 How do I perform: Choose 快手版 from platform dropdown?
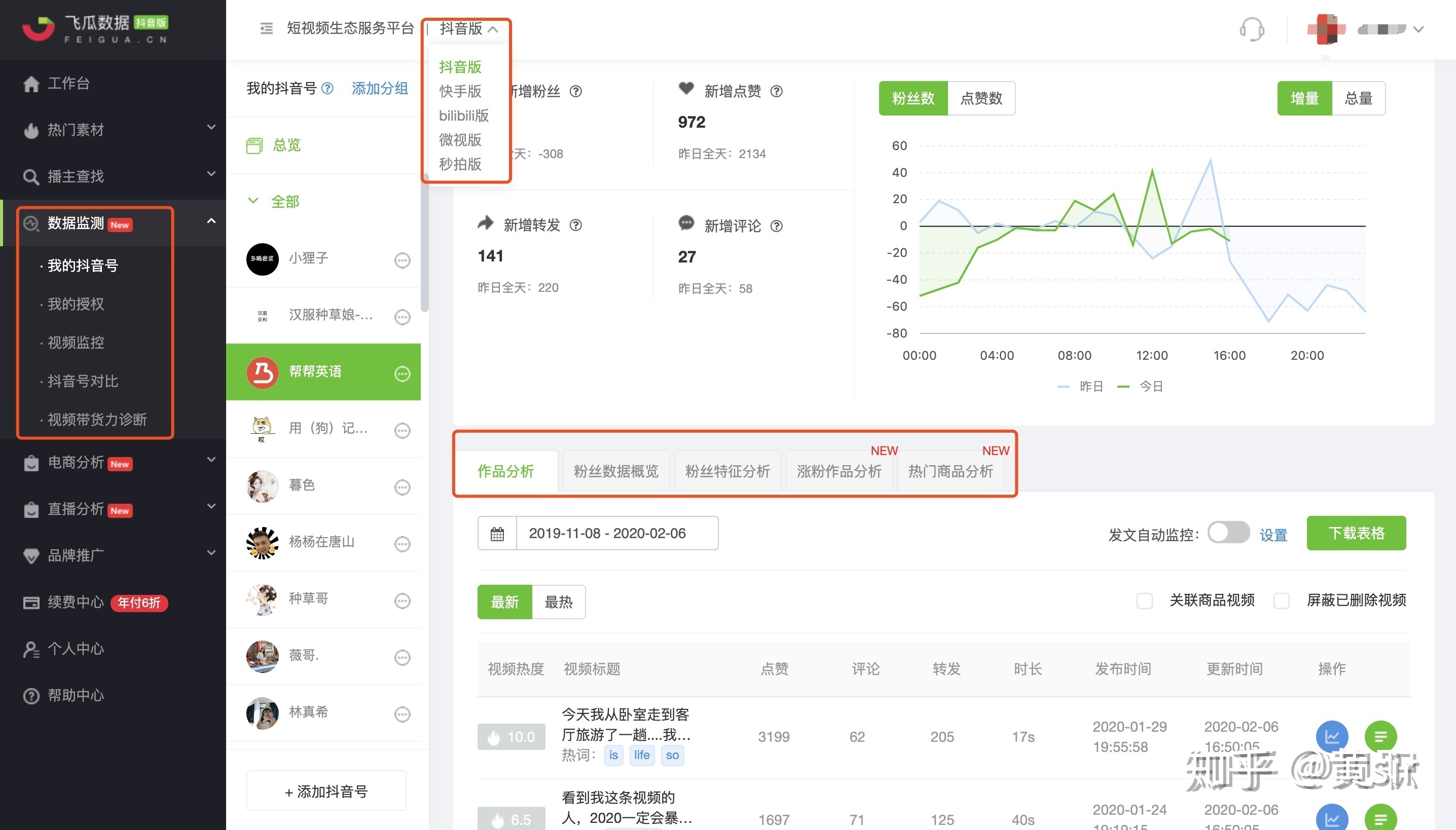click(460, 91)
